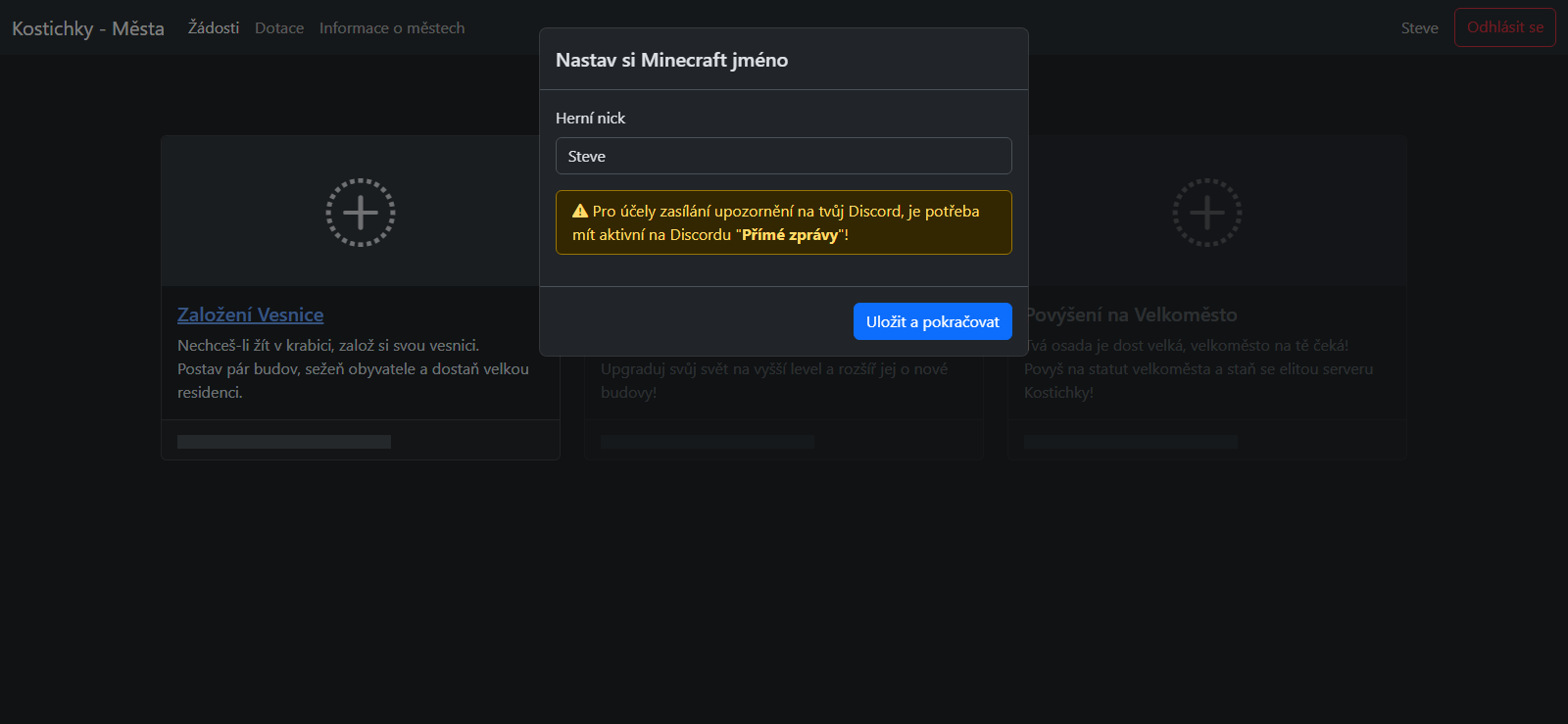This screenshot has width=1568, height=724.
Task: Click the dashed plus icon above Založení Vesnice
Action: pos(361,212)
